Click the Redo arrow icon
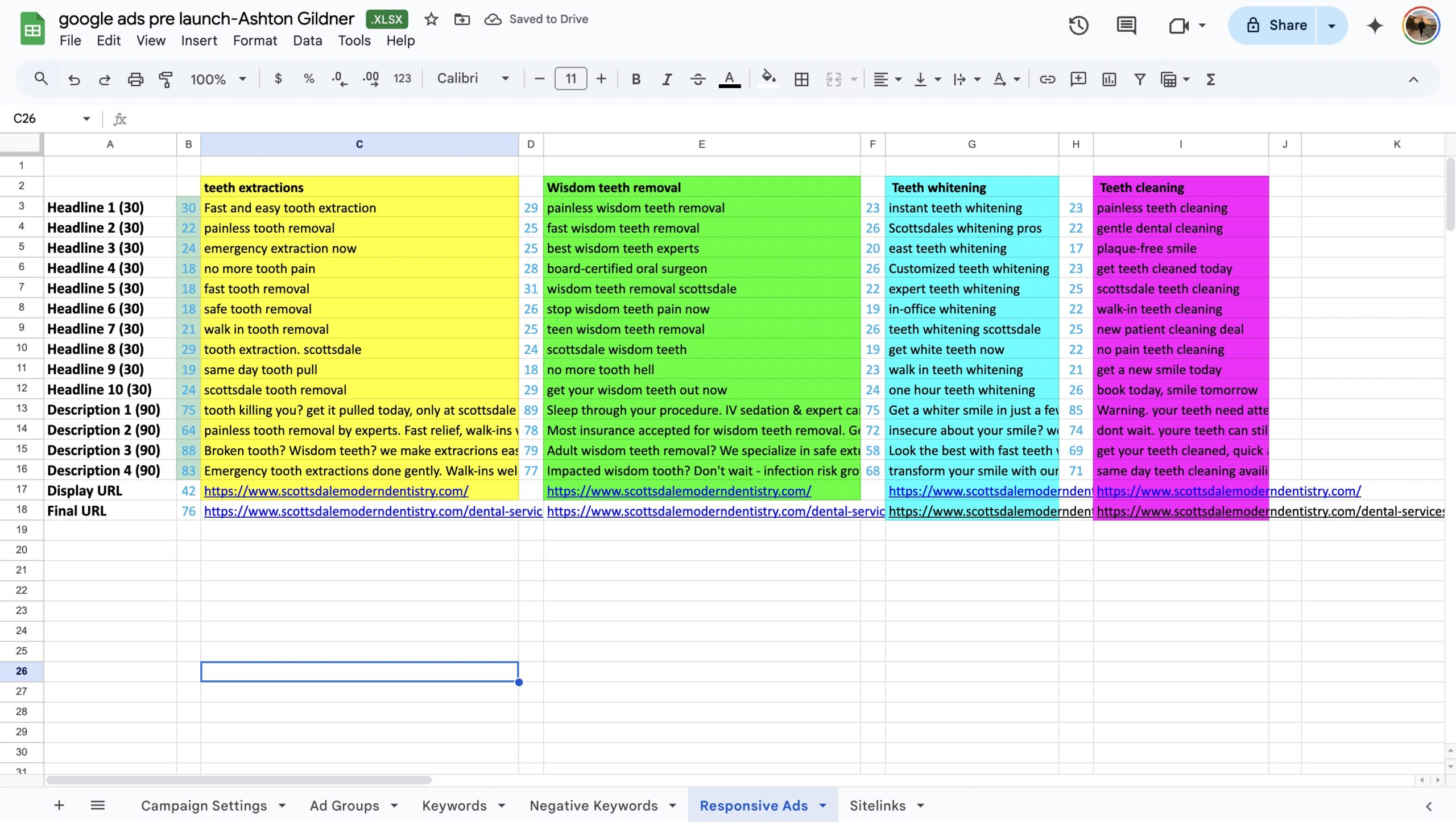The width and height of the screenshot is (1456, 822). (x=104, y=79)
